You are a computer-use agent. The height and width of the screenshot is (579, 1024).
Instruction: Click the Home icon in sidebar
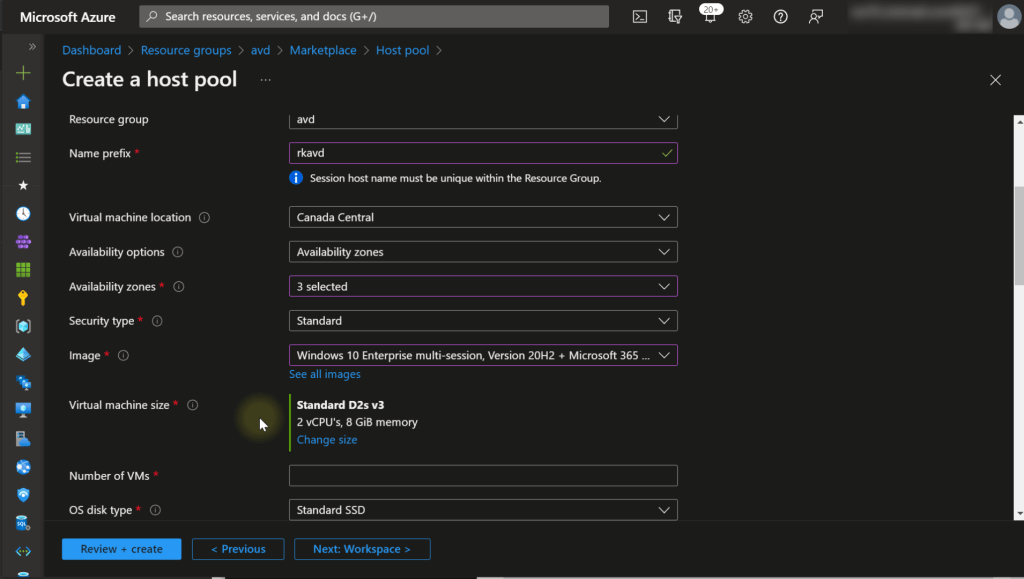23,101
